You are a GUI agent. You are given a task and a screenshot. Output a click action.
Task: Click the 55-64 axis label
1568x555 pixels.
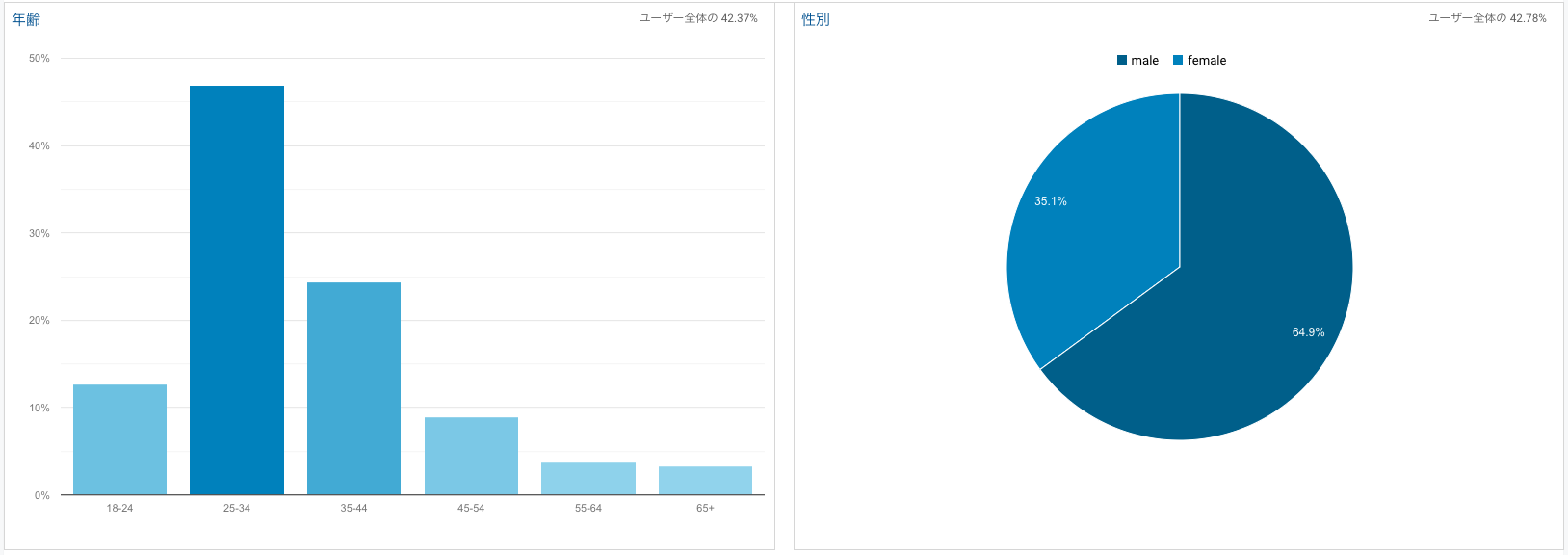[588, 508]
